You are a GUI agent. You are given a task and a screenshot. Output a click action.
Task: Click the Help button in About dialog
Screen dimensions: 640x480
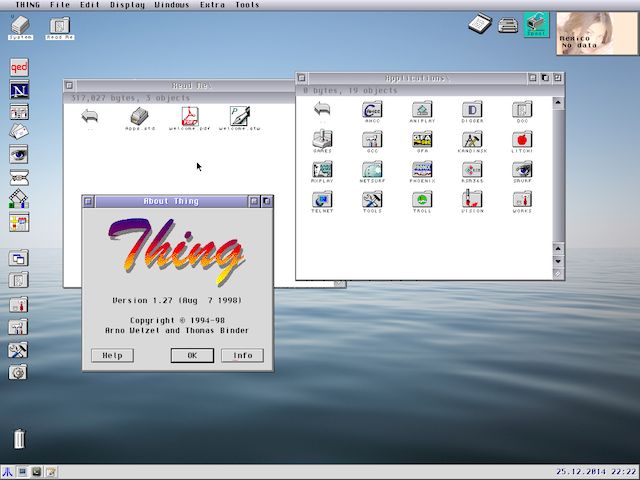click(112, 355)
